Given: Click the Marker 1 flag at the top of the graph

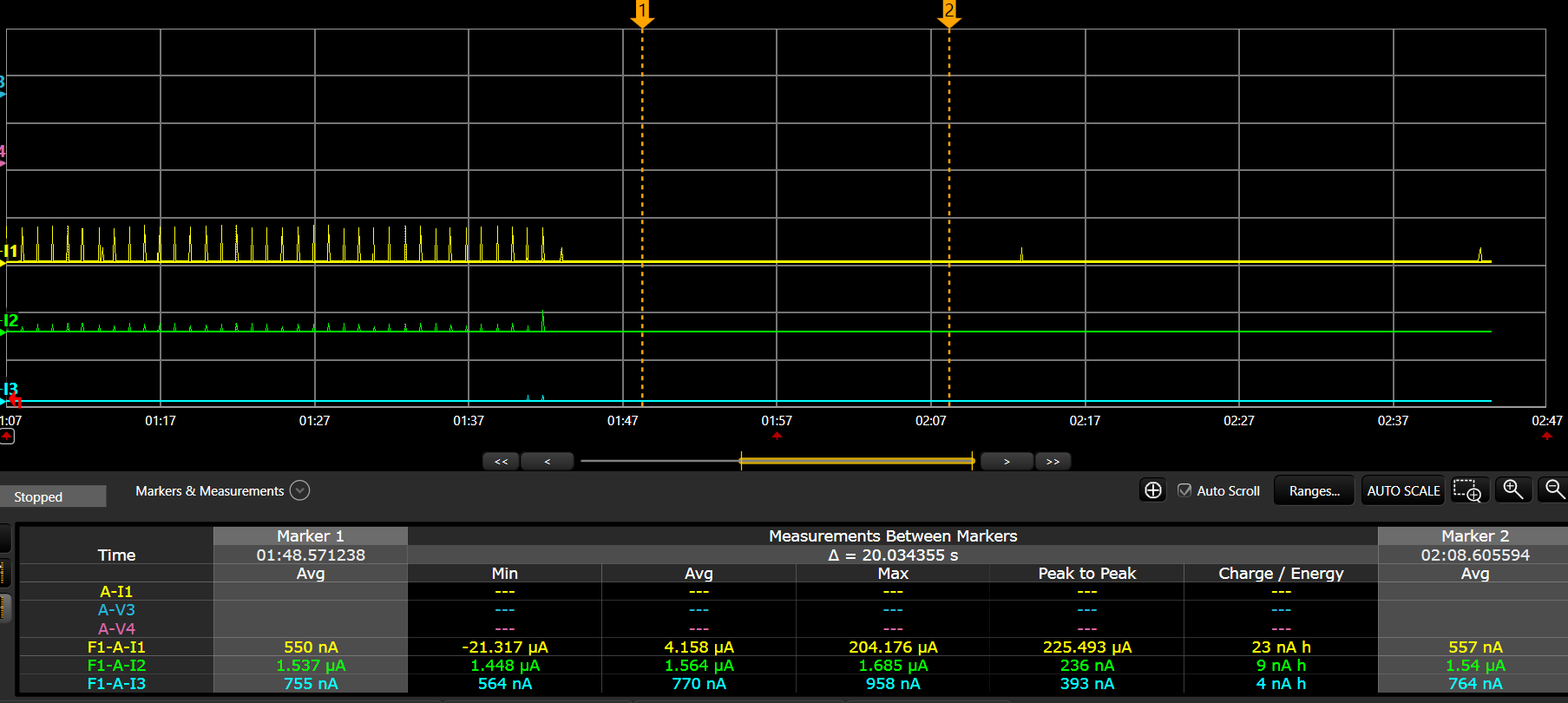Looking at the screenshot, I should pos(642,14).
